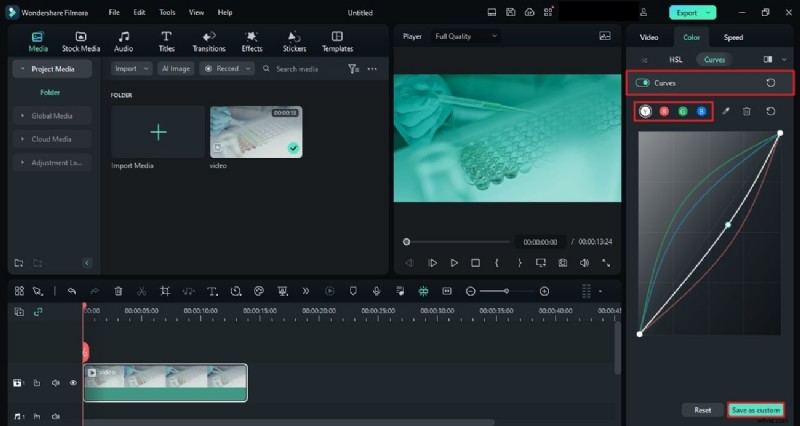The width and height of the screenshot is (800, 426).
Task: Expand the Adjustment Layer section
Action: coord(52,163)
